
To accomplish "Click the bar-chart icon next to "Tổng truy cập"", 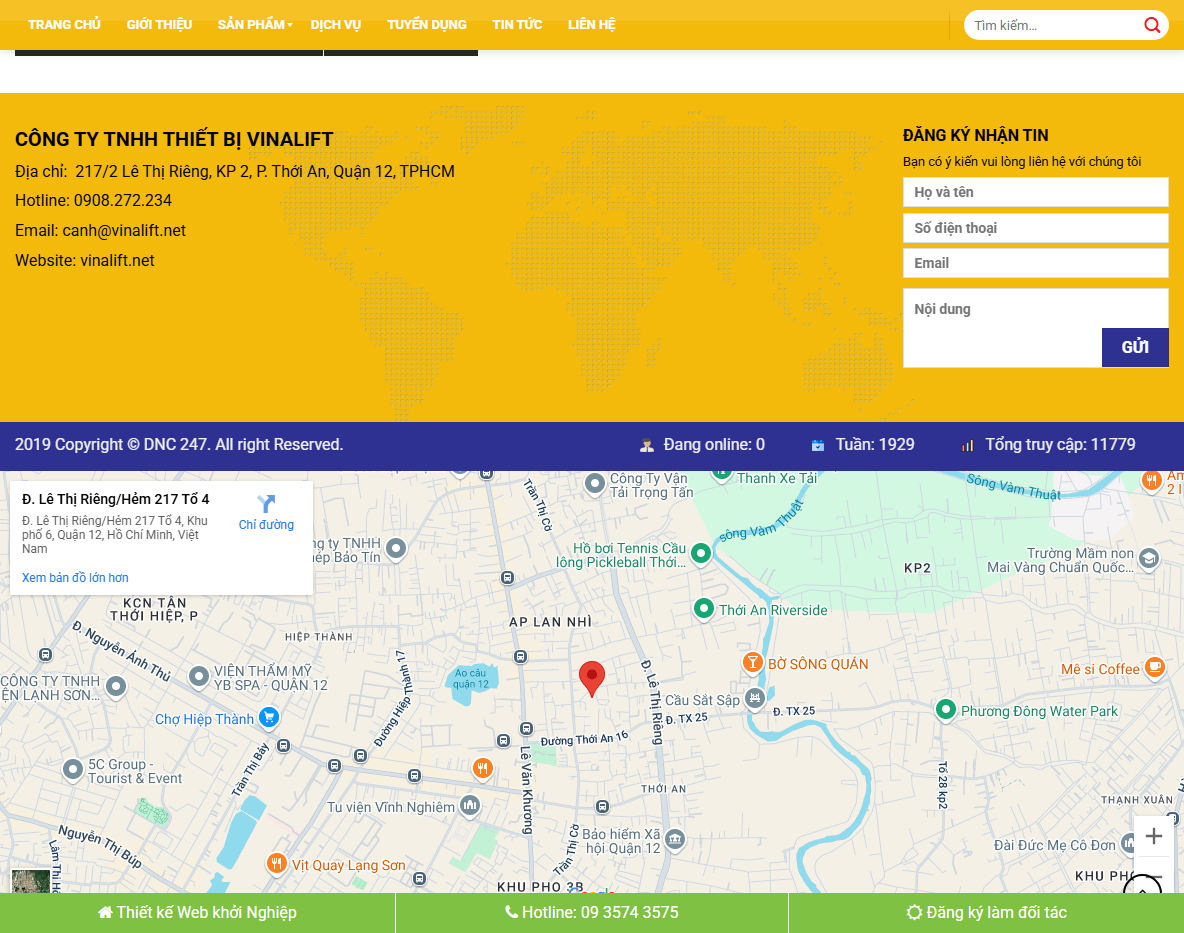I will pos(967,445).
